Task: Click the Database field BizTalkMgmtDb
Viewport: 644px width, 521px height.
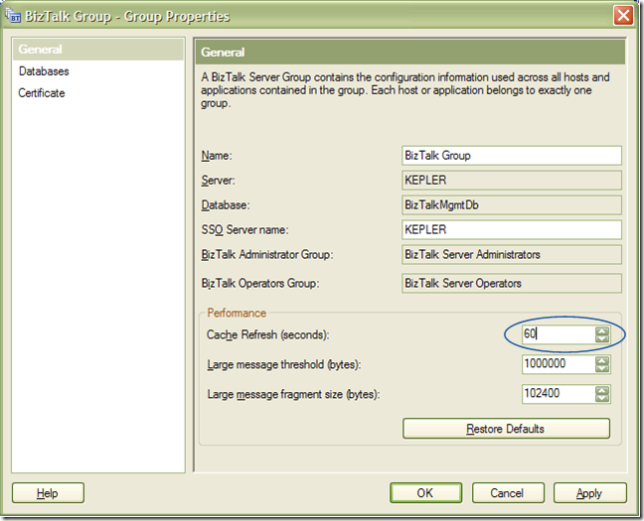Action: click(511, 205)
